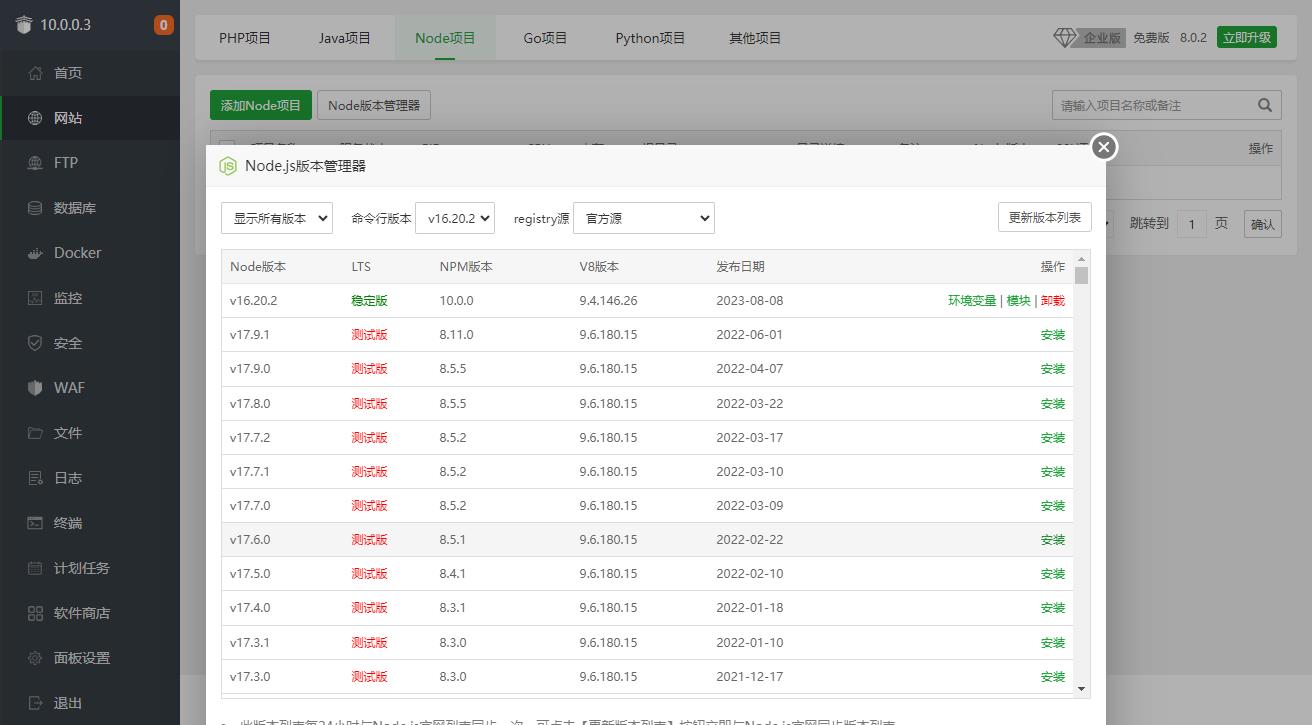Click the orange notification badge 0

click(x=163, y=25)
